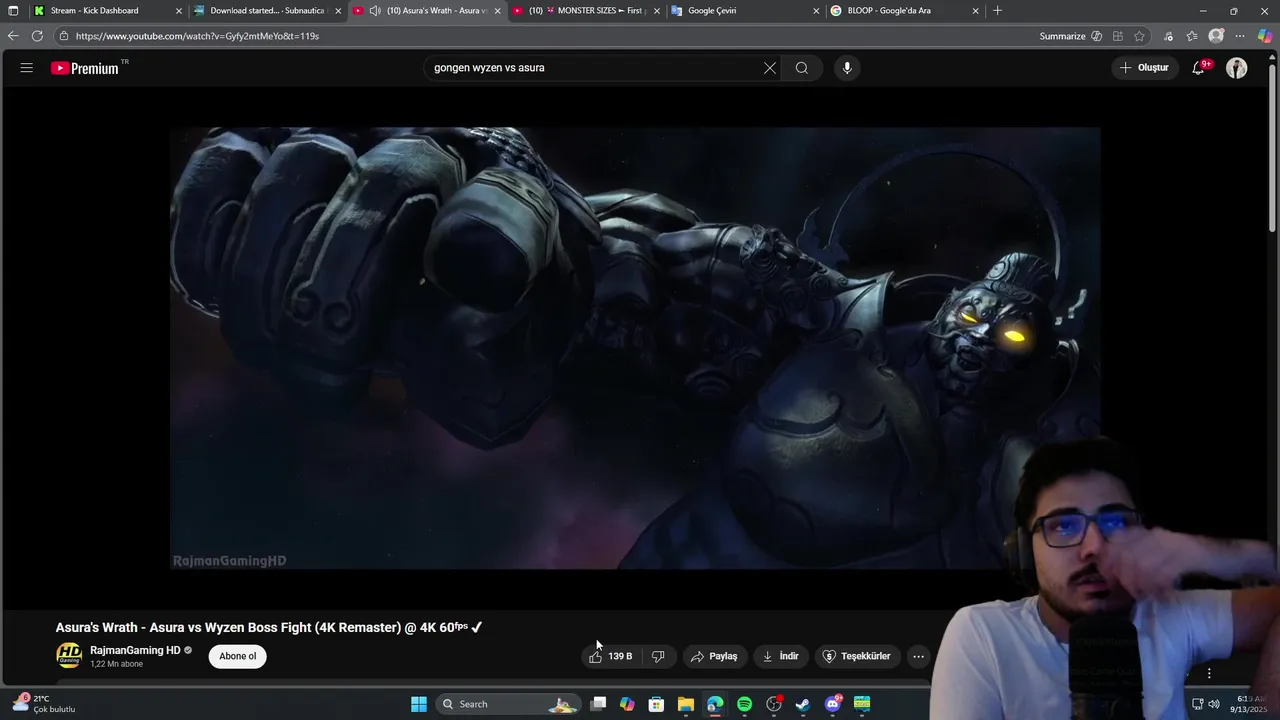The width and height of the screenshot is (1280, 720).
Task: Open the YouTube guide hamburger menu
Action: click(x=27, y=68)
